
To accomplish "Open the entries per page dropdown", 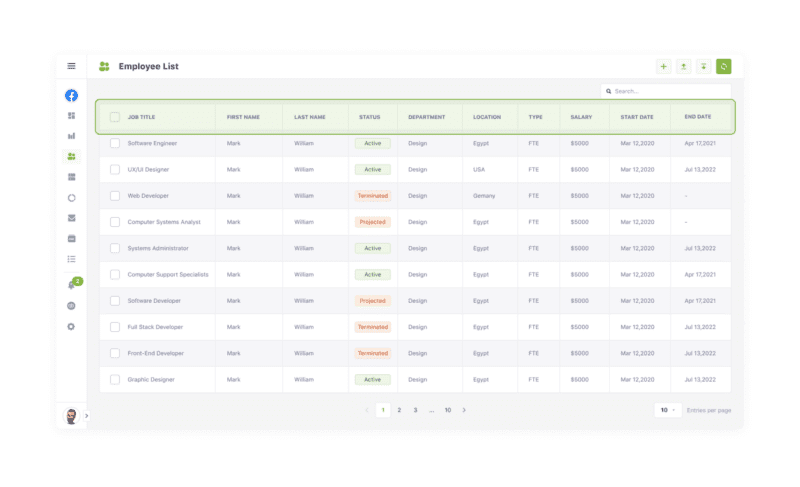I will [x=667, y=410].
